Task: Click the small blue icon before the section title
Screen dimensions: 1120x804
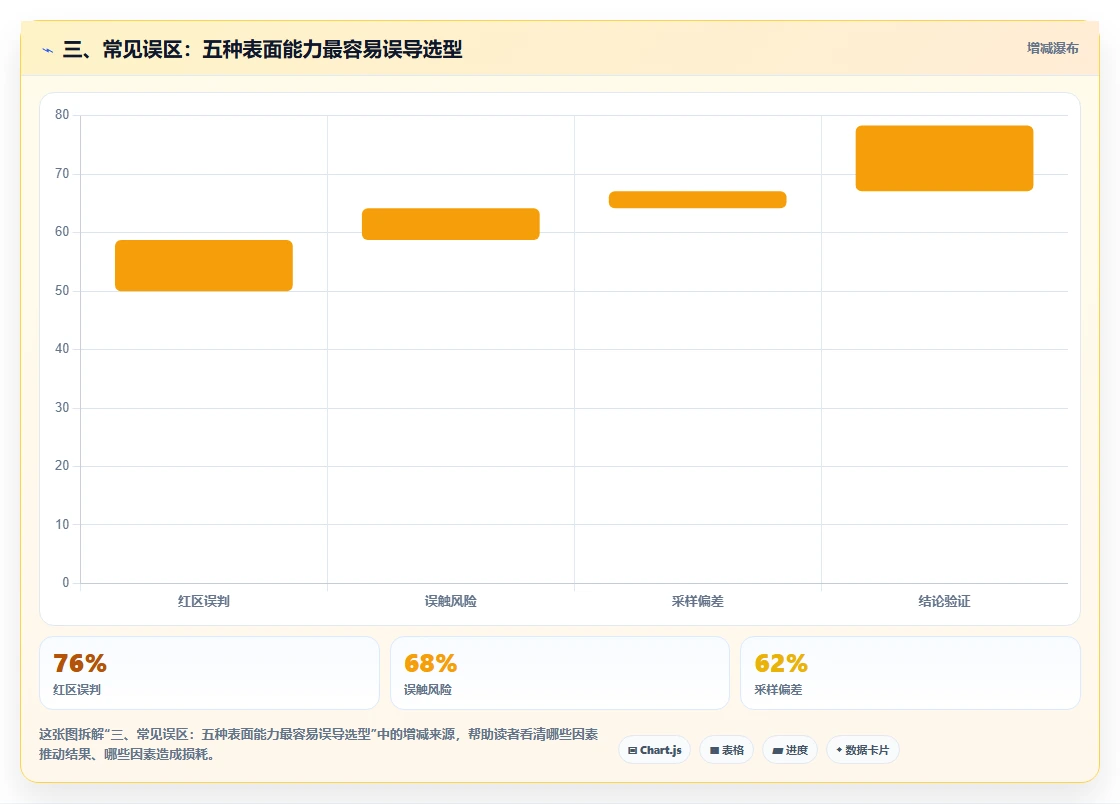Action: pos(47,50)
